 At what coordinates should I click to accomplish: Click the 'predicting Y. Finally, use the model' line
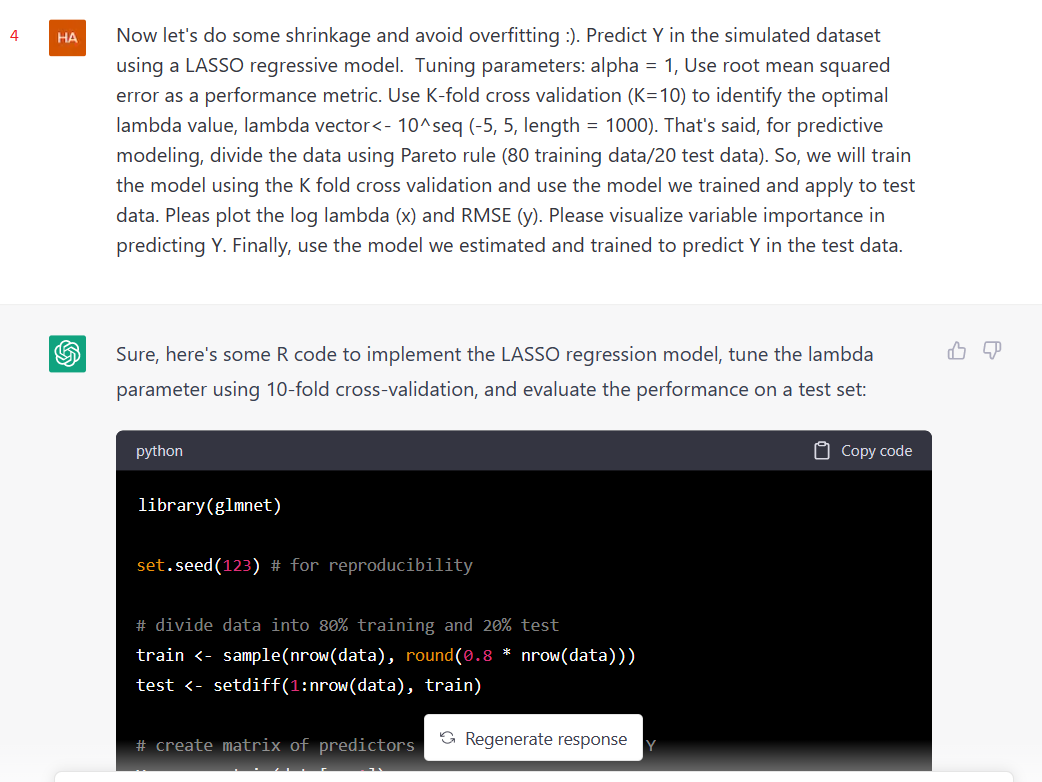(x=509, y=246)
